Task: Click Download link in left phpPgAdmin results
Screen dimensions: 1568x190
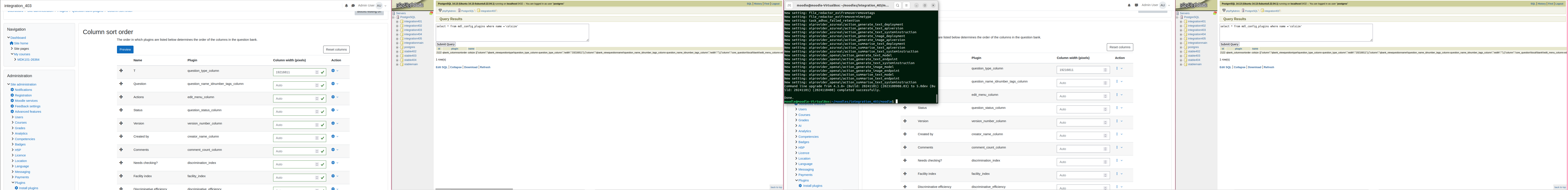Action: (471, 67)
